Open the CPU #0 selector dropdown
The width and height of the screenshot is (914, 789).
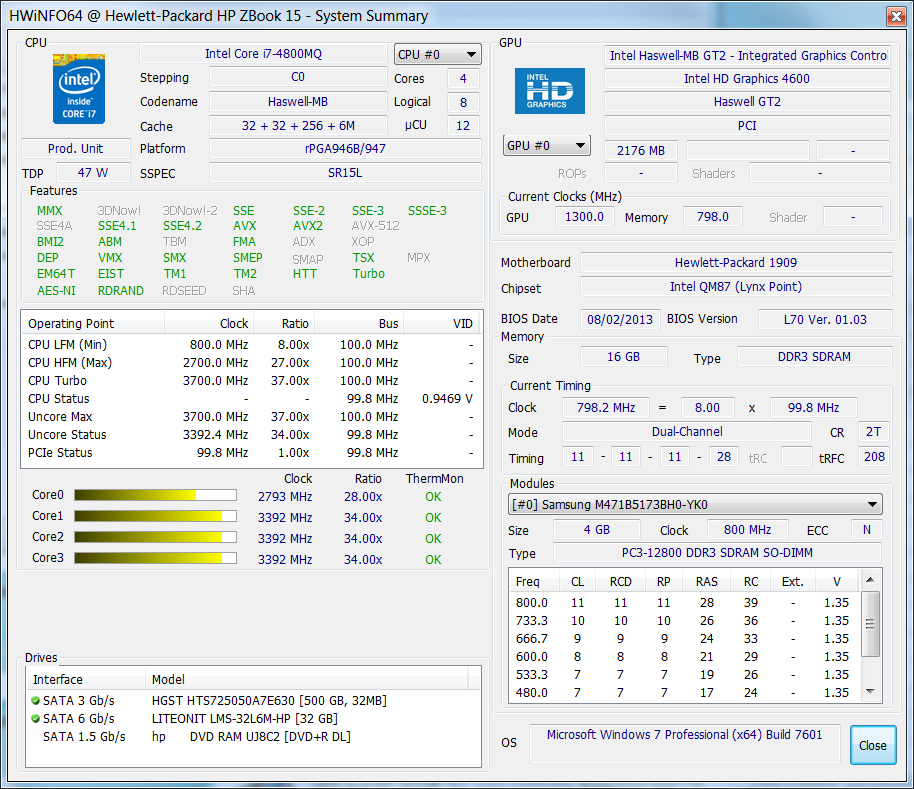tap(438, 55)
